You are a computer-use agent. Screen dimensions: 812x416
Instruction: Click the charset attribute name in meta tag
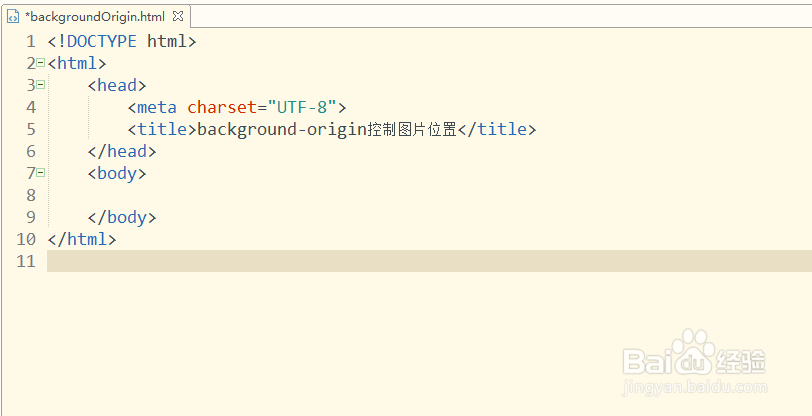coord(222,107)
